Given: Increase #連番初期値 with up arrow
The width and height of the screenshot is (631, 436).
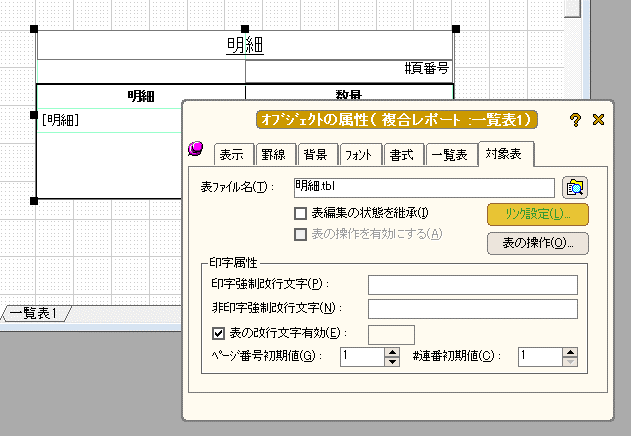Looking at the screenshot, I should [570, 351].
